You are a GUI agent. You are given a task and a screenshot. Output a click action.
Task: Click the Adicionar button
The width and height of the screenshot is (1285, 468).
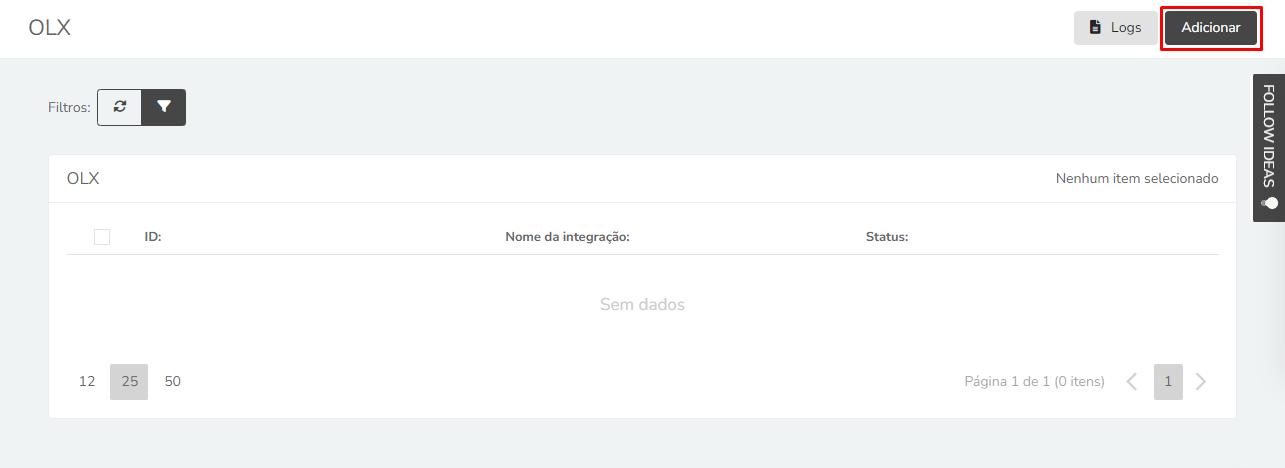click(1211, 28)
